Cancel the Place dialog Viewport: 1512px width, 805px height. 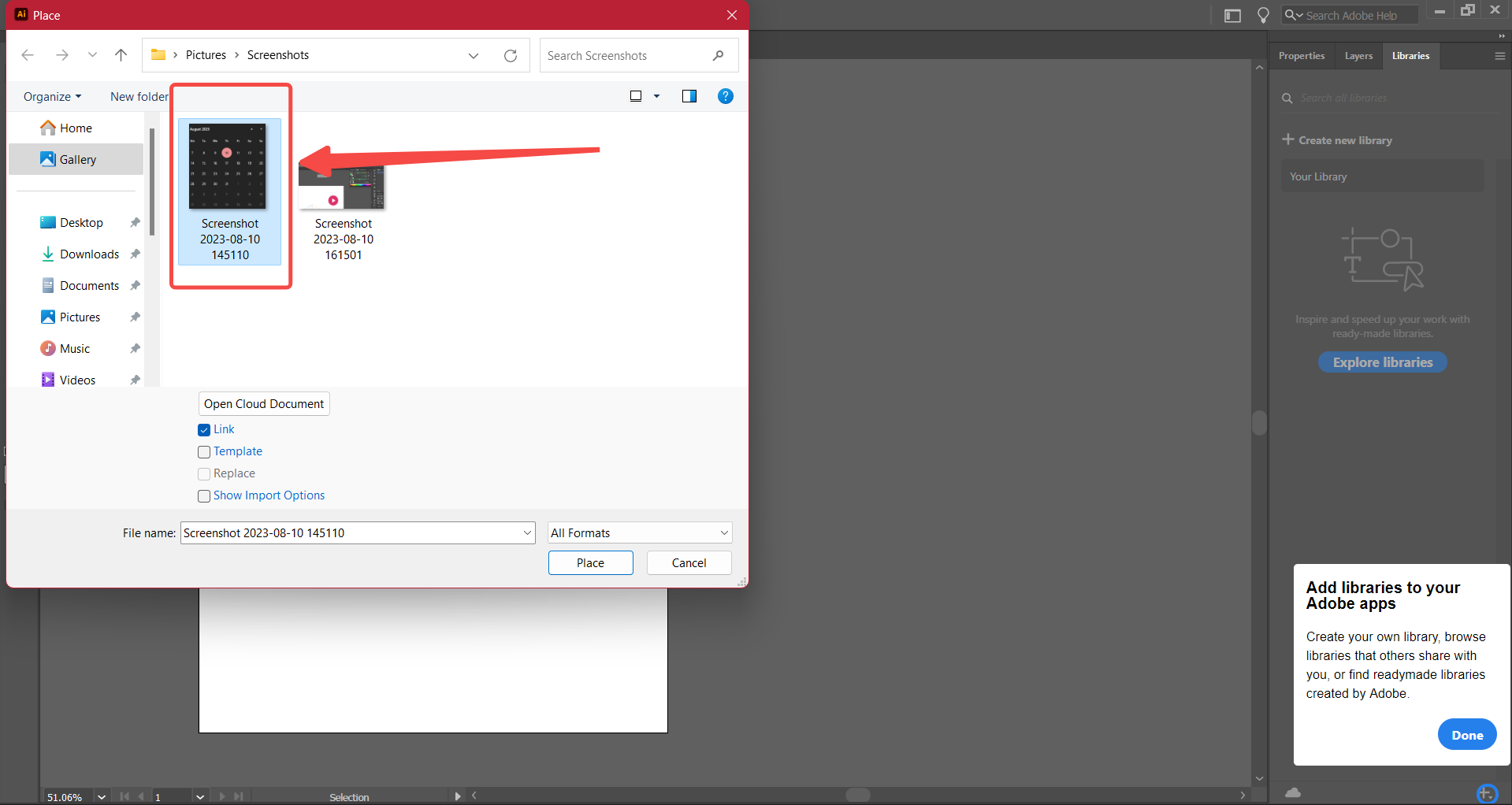pos(689,563)
